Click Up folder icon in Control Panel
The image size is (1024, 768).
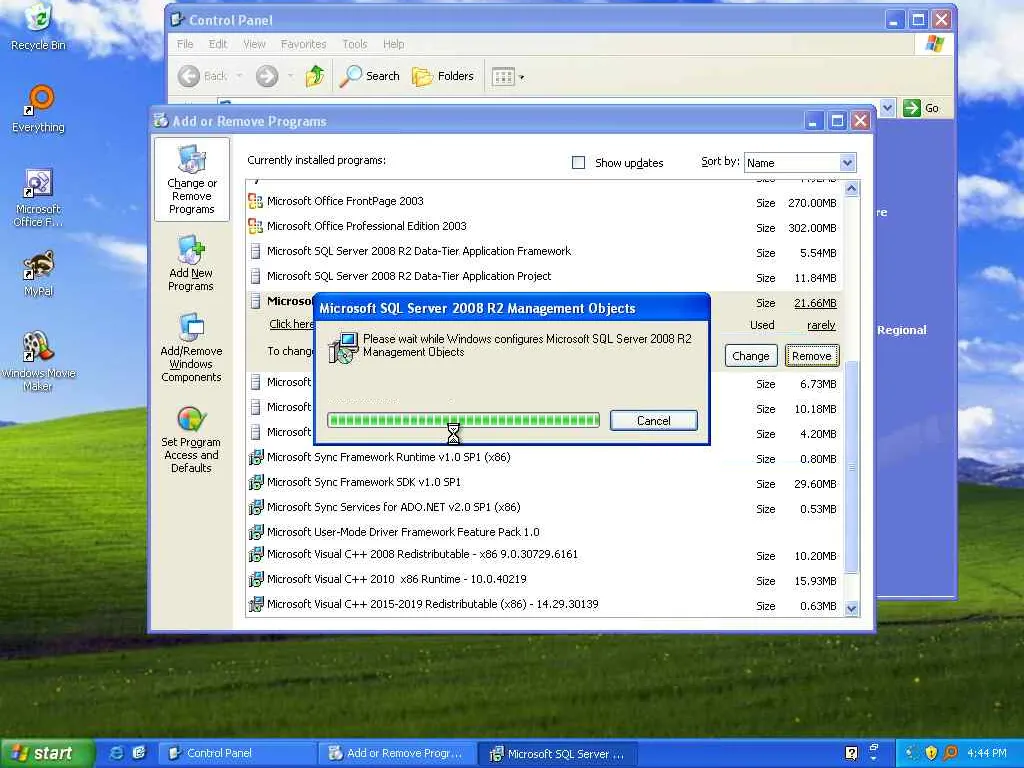pyautogui.click(x=314, y=76)
